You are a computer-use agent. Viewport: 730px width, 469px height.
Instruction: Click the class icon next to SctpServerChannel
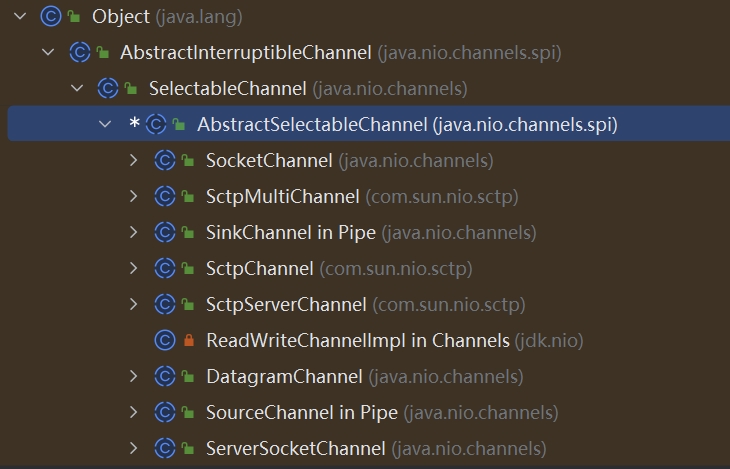point(165,305)
